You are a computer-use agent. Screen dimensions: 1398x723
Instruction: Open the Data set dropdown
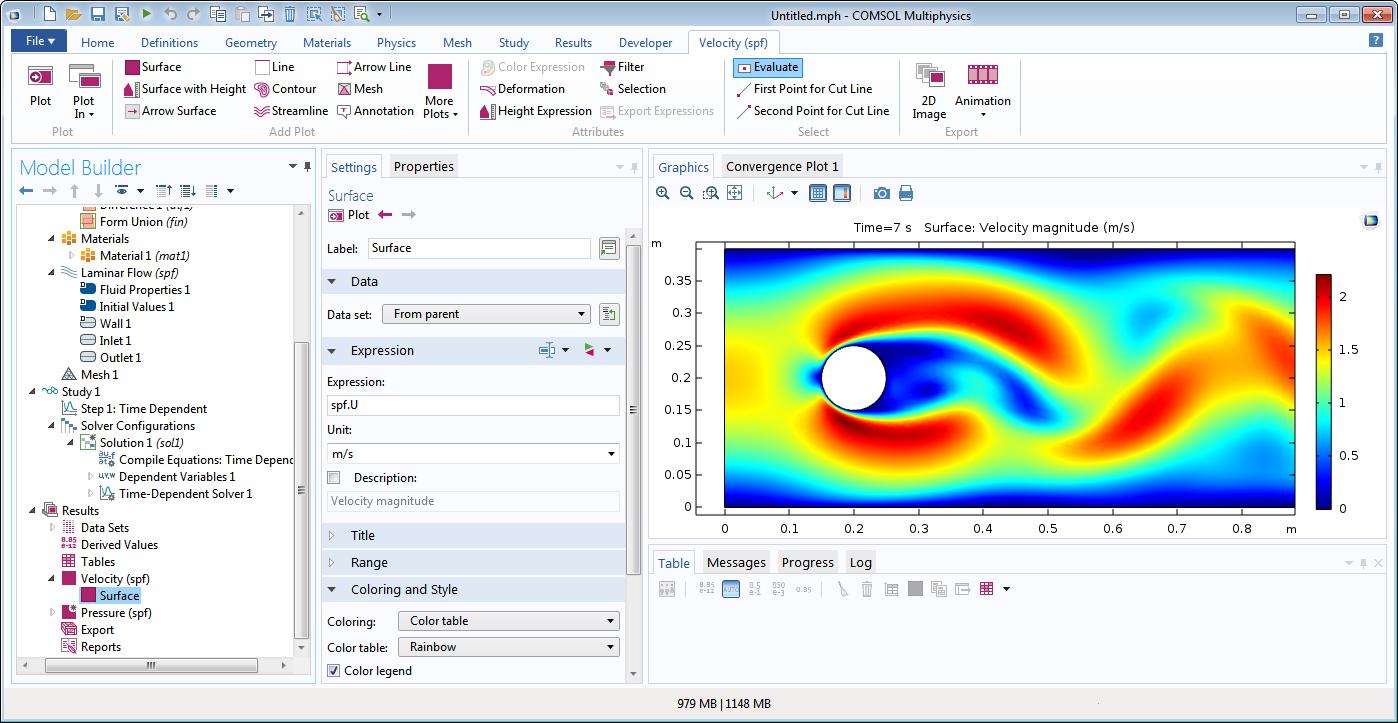tap(486, 314)
